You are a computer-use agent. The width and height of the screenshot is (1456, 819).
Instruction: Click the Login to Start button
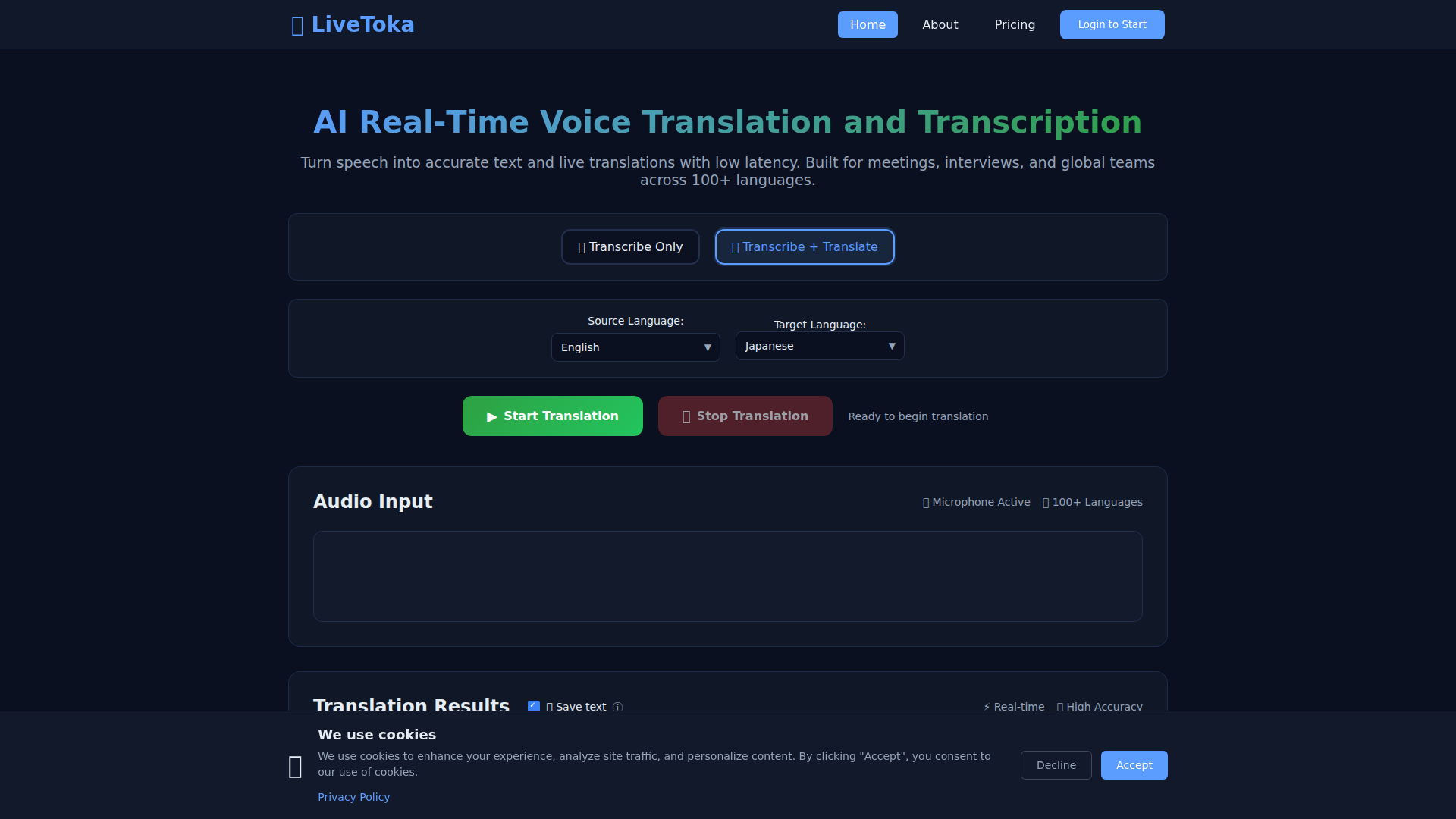tap(1112, 25)
